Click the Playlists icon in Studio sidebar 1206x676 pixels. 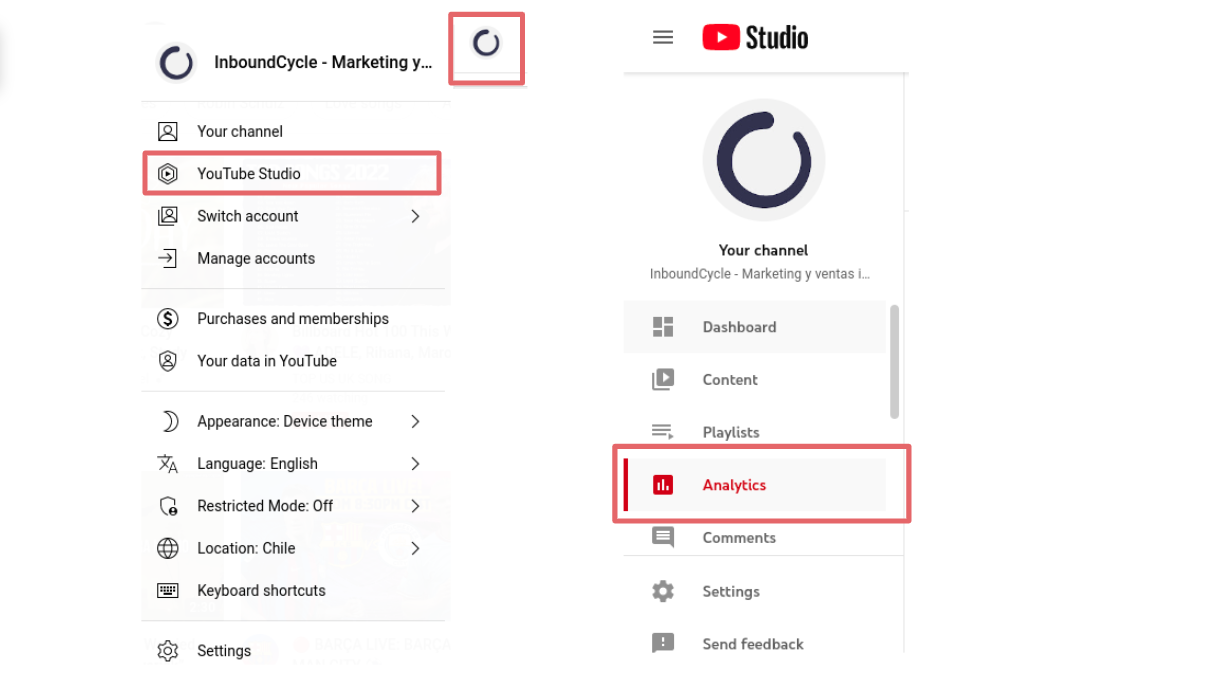tap(663, 432)
